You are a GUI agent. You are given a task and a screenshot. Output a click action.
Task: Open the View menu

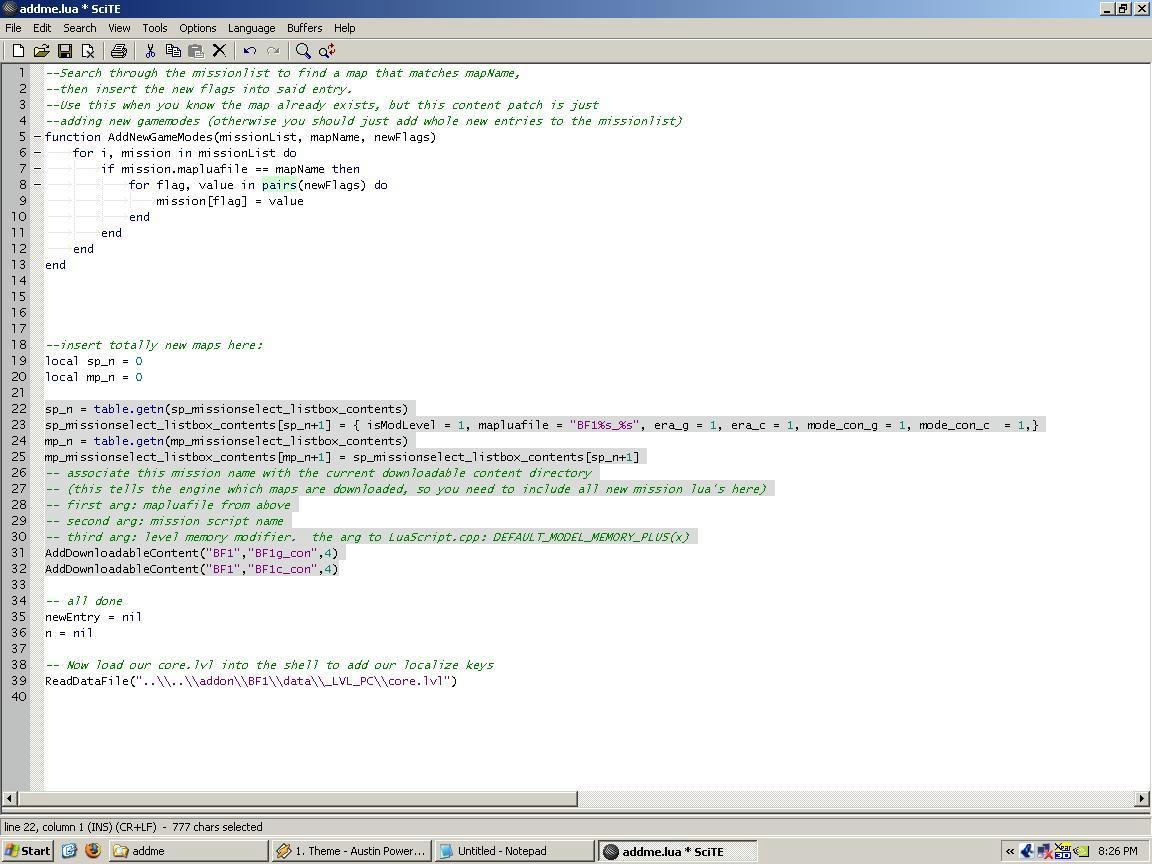119,28
